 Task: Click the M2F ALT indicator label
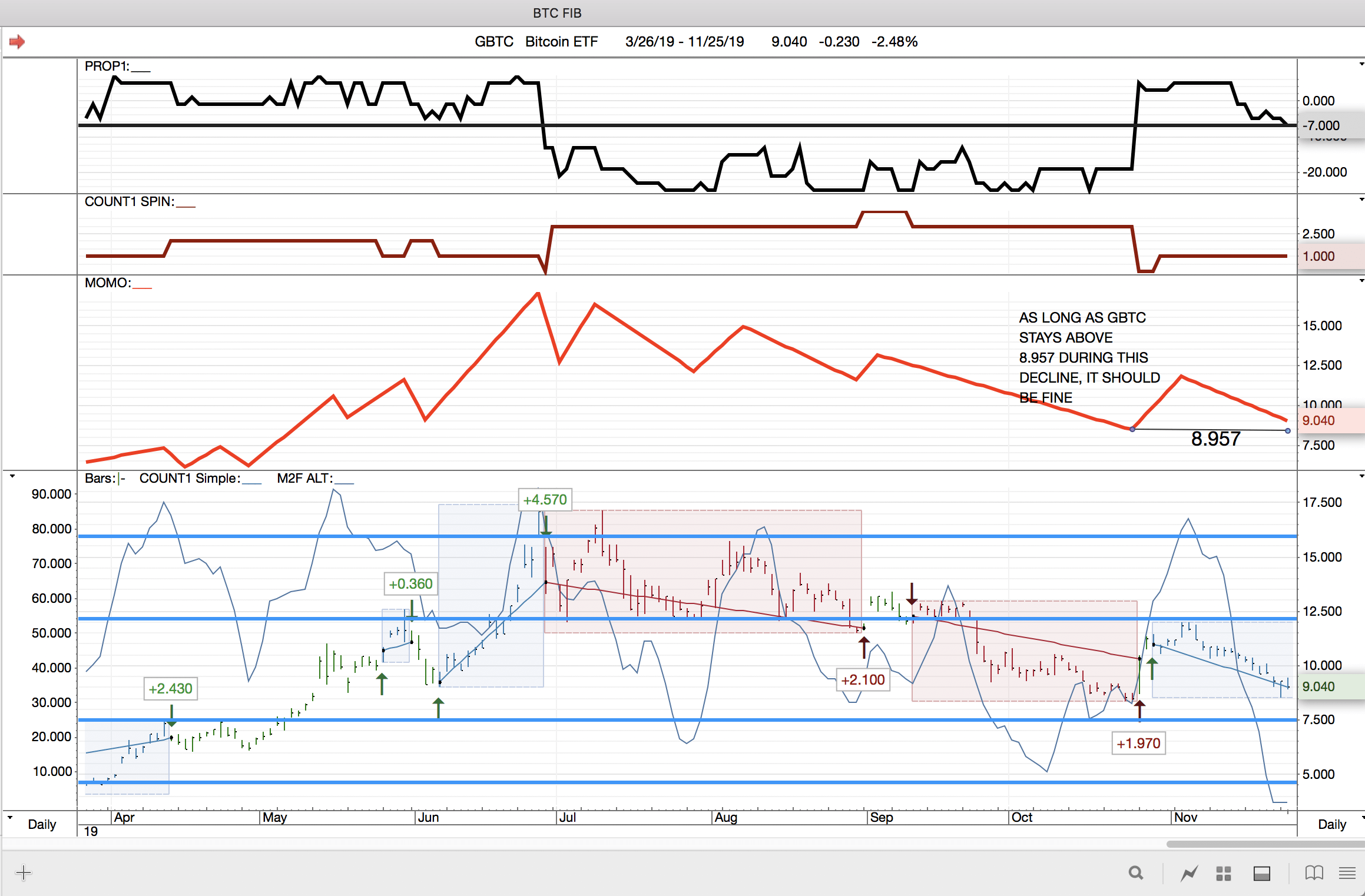[304, 478]
